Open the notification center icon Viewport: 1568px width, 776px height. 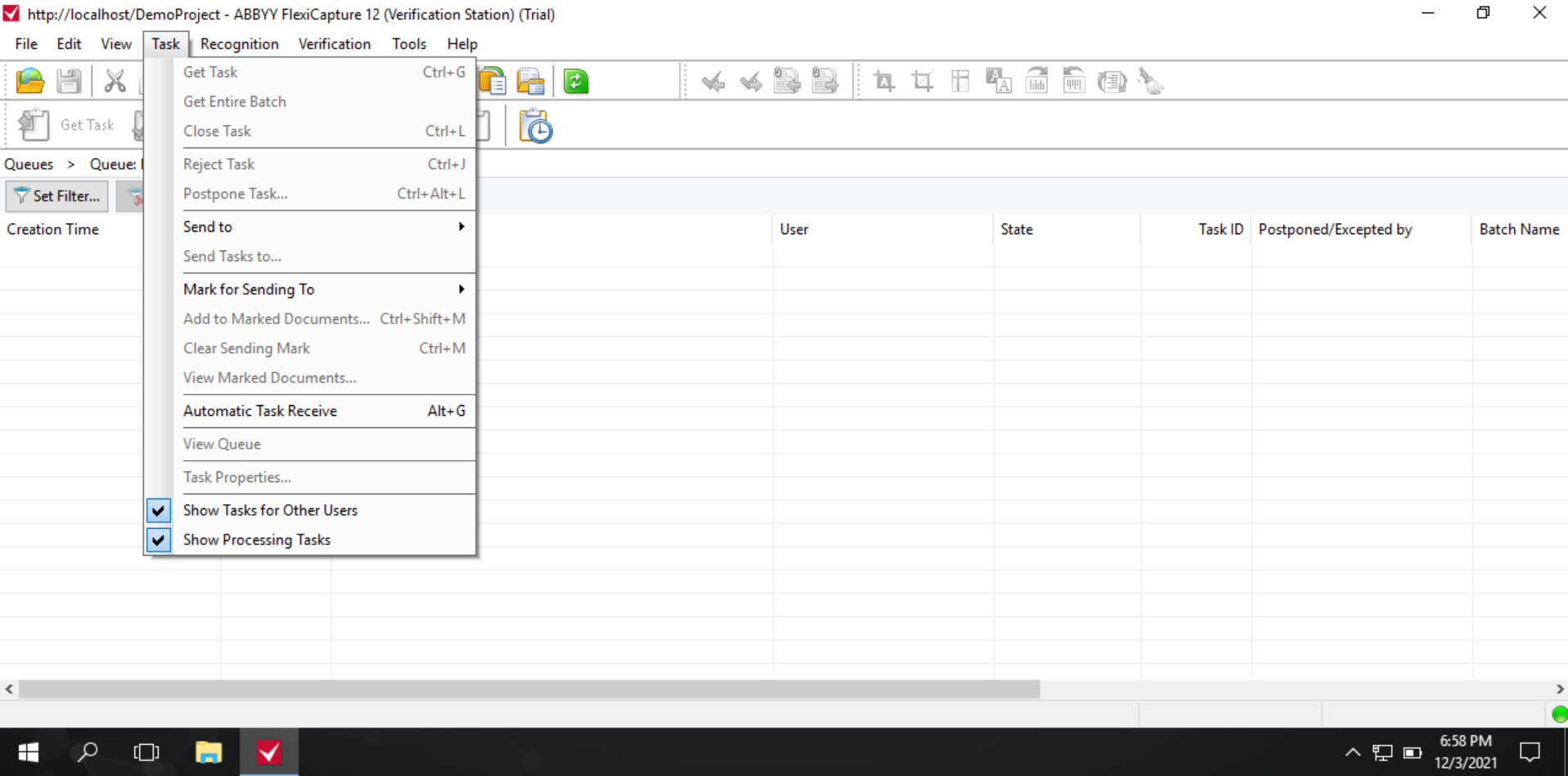click(1530, 752)
